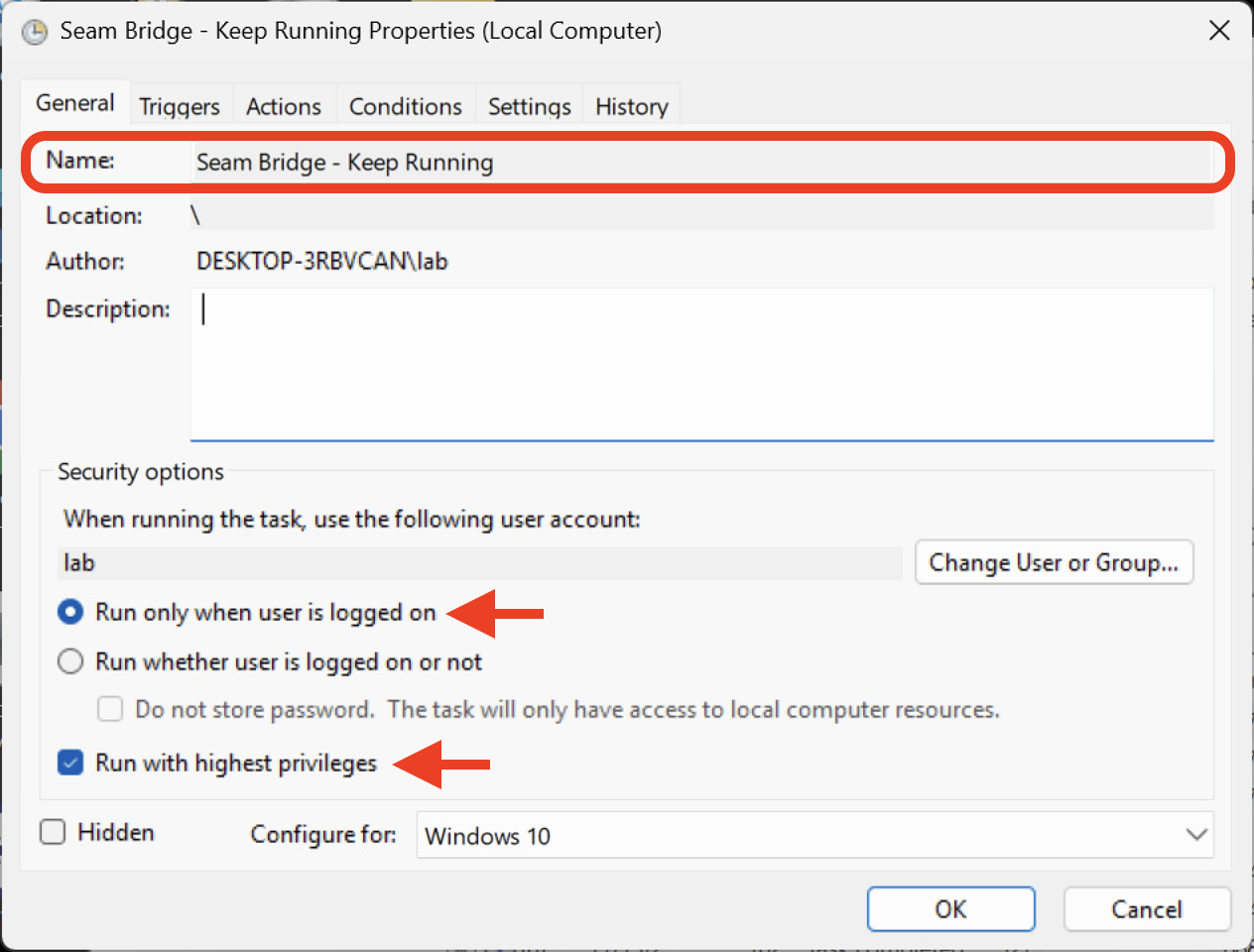Screen dimensions: 1254x952
Task: Click the Task Scheduler clock icon in title bar
Action: (x=35, y=33)
